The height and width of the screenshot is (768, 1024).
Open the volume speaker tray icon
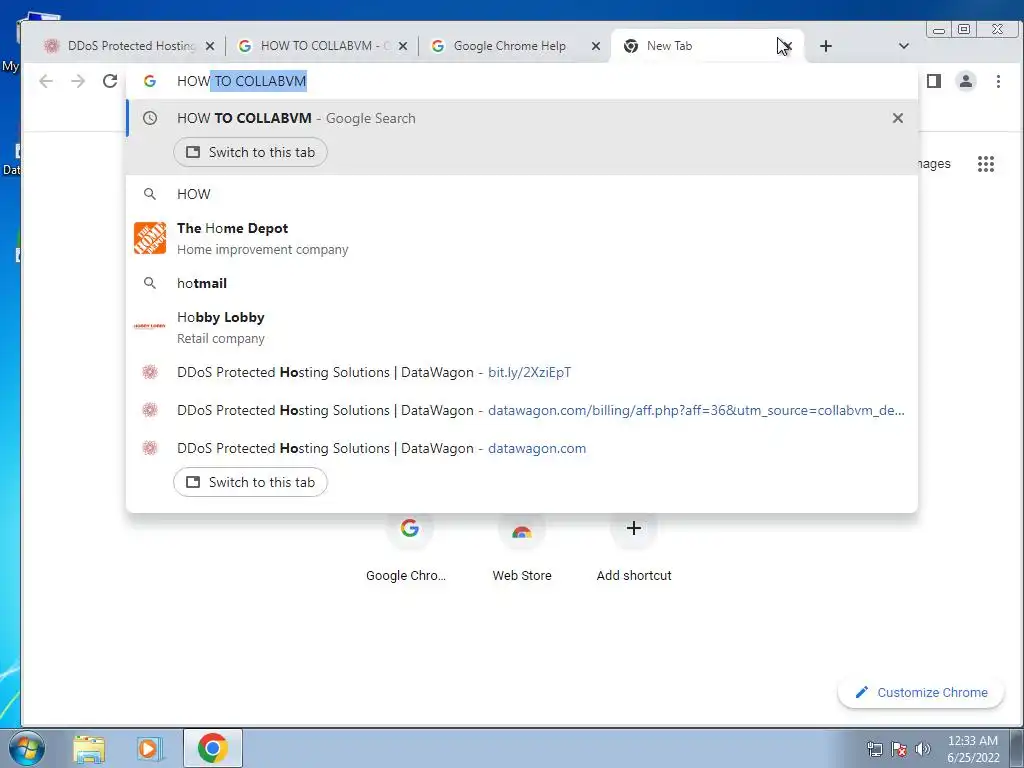tap(923, 749)
